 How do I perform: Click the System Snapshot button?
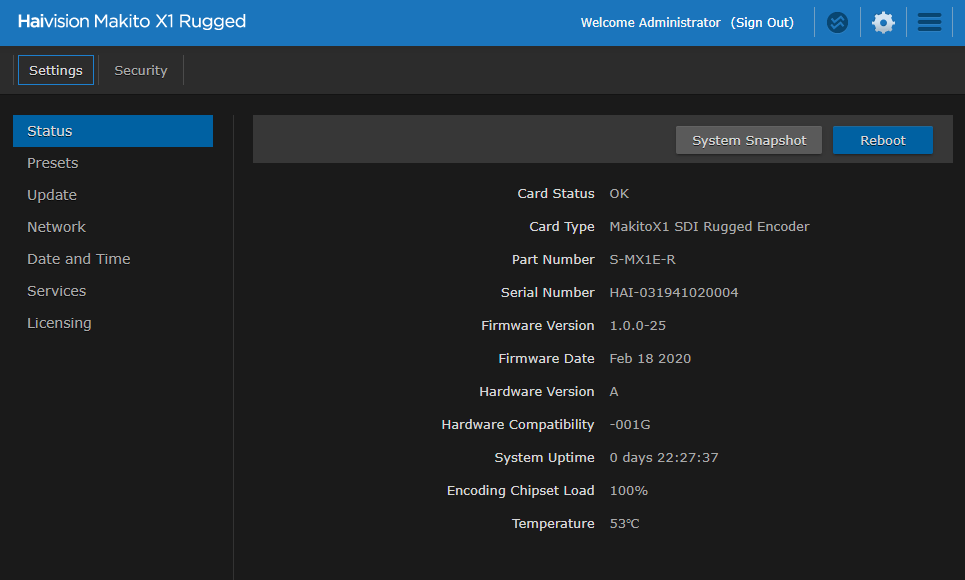[x=748, y=140]
